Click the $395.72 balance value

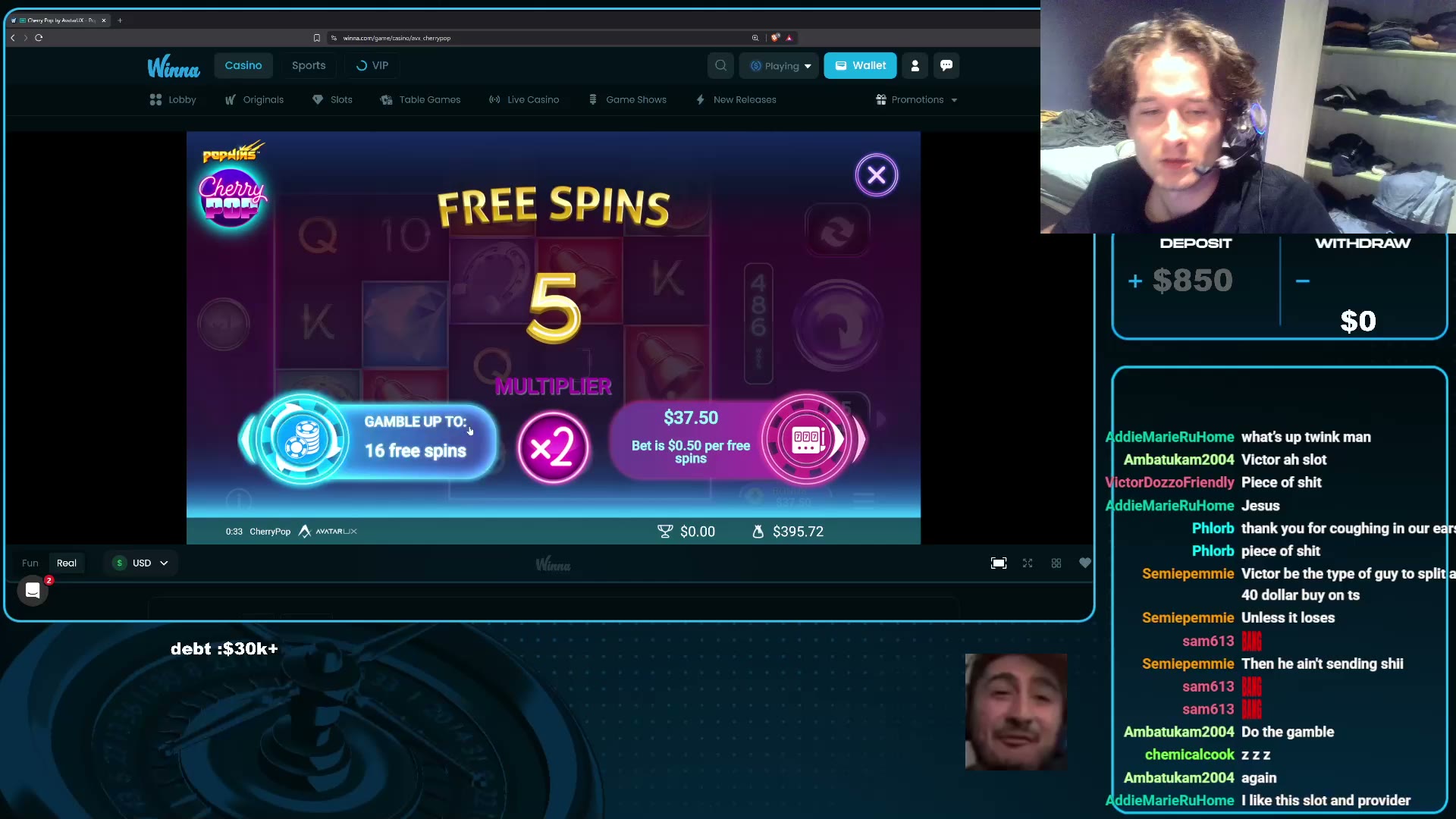798,532
